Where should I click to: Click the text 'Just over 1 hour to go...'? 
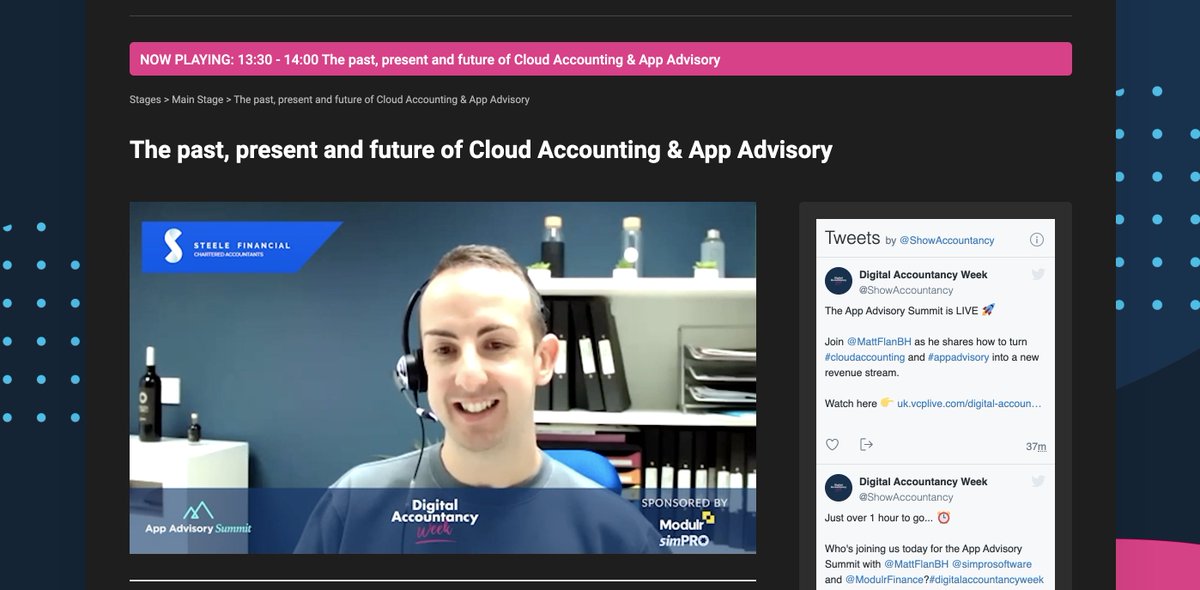(x=879, y=518)
